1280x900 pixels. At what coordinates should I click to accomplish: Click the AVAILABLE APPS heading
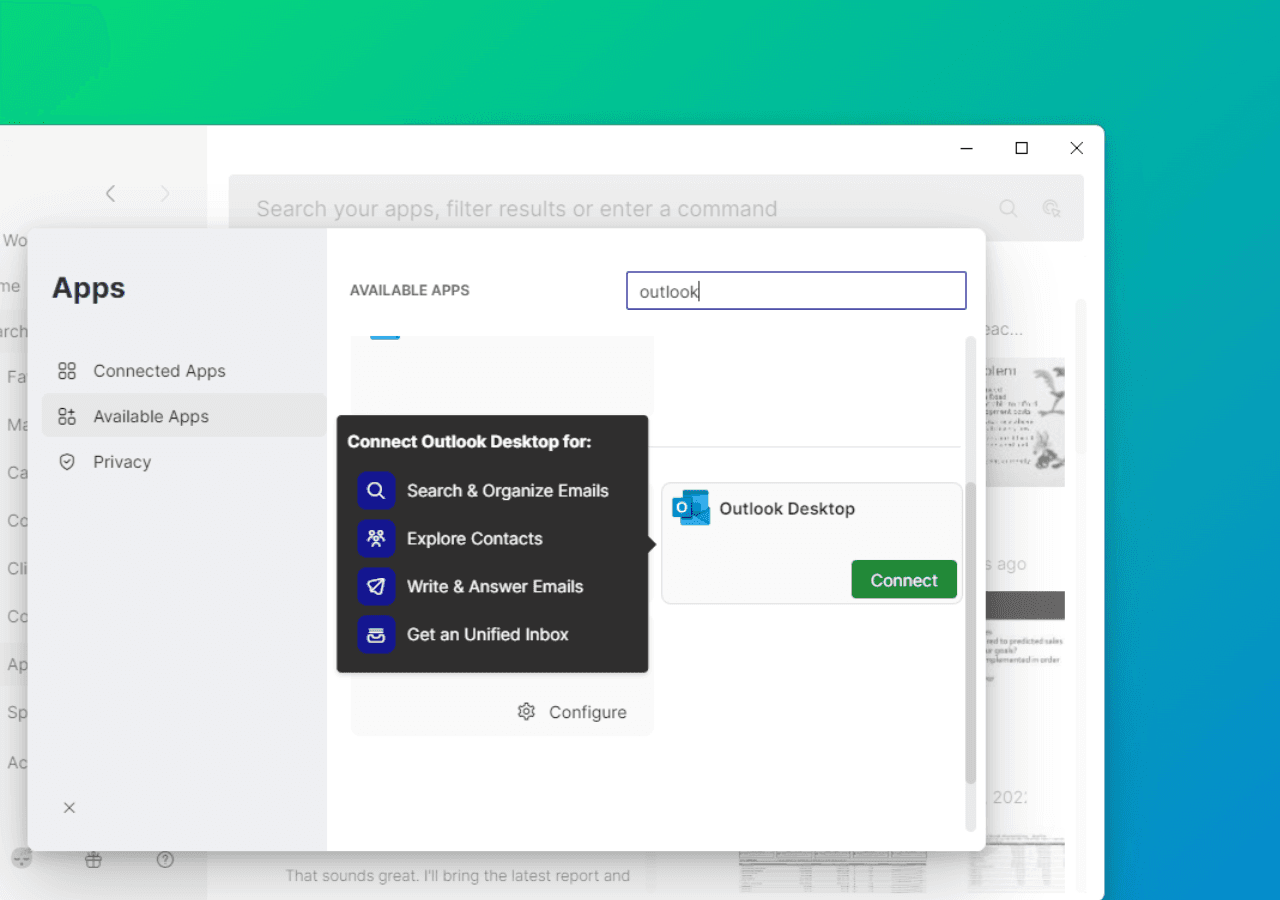(409, 290)
